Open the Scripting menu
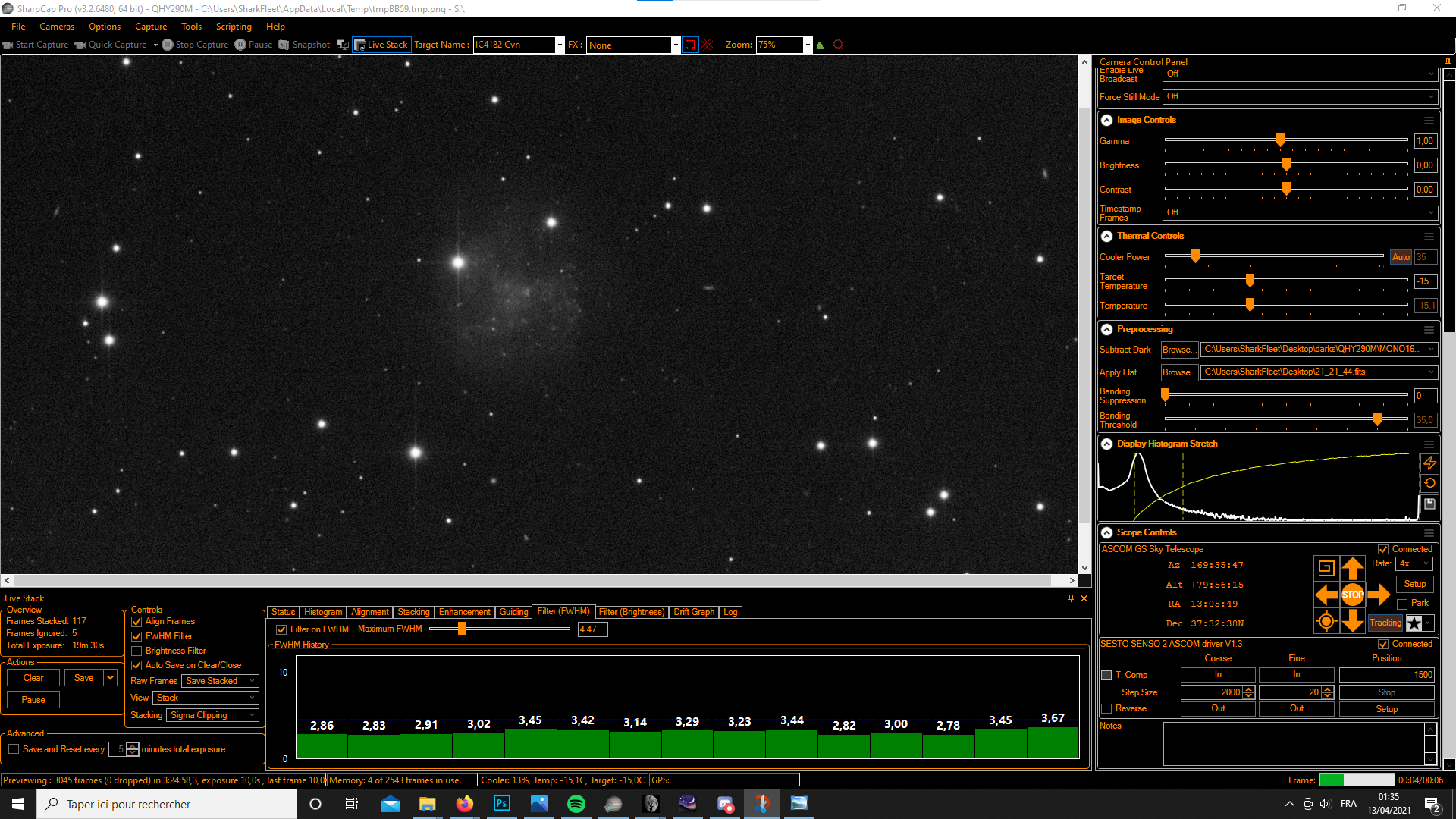Image resolution: width=1456 pixels, height=819 pixels. point(234,27)
